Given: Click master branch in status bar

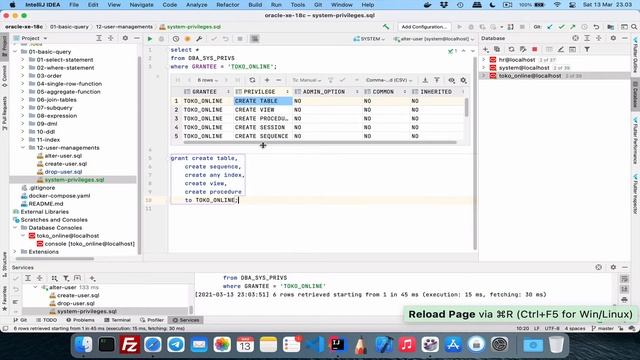Looking at the screenshot, I should coord(602,328).
